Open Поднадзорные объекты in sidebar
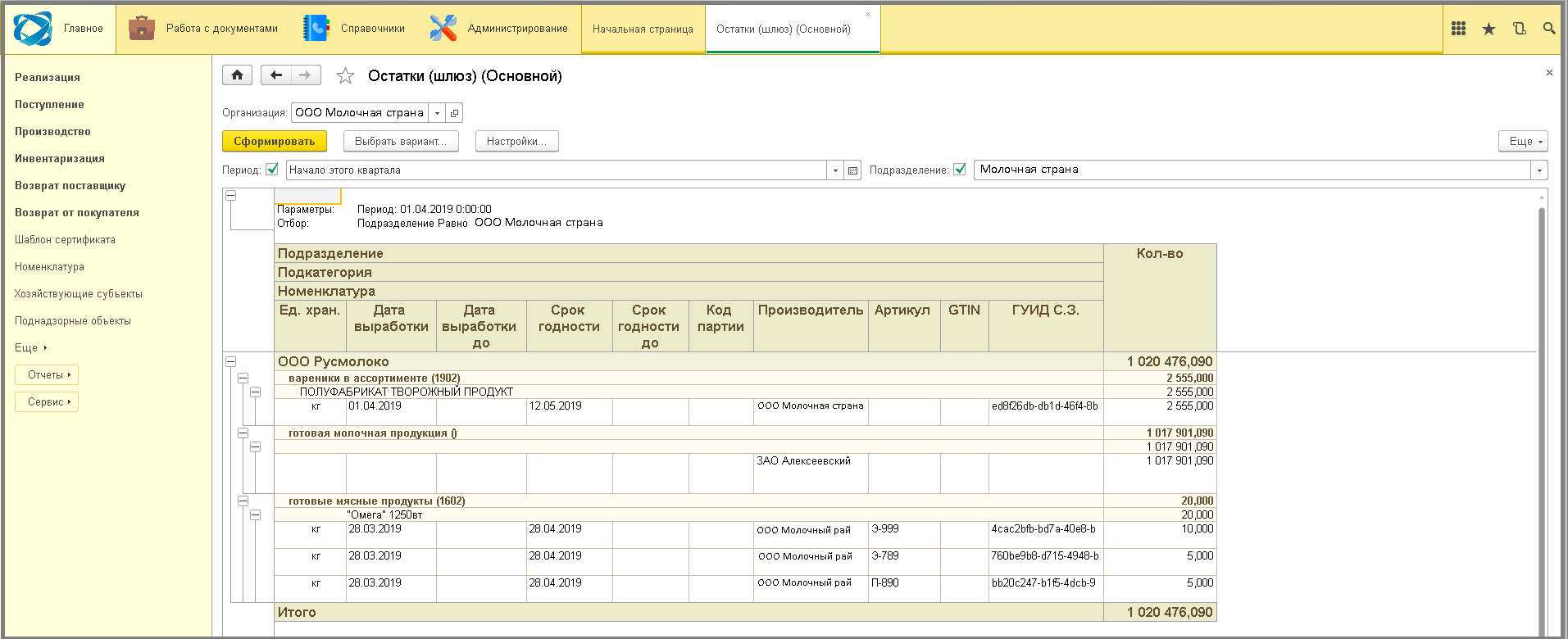This screenshot has height=639, width=1568. click(x=73, y=320)
